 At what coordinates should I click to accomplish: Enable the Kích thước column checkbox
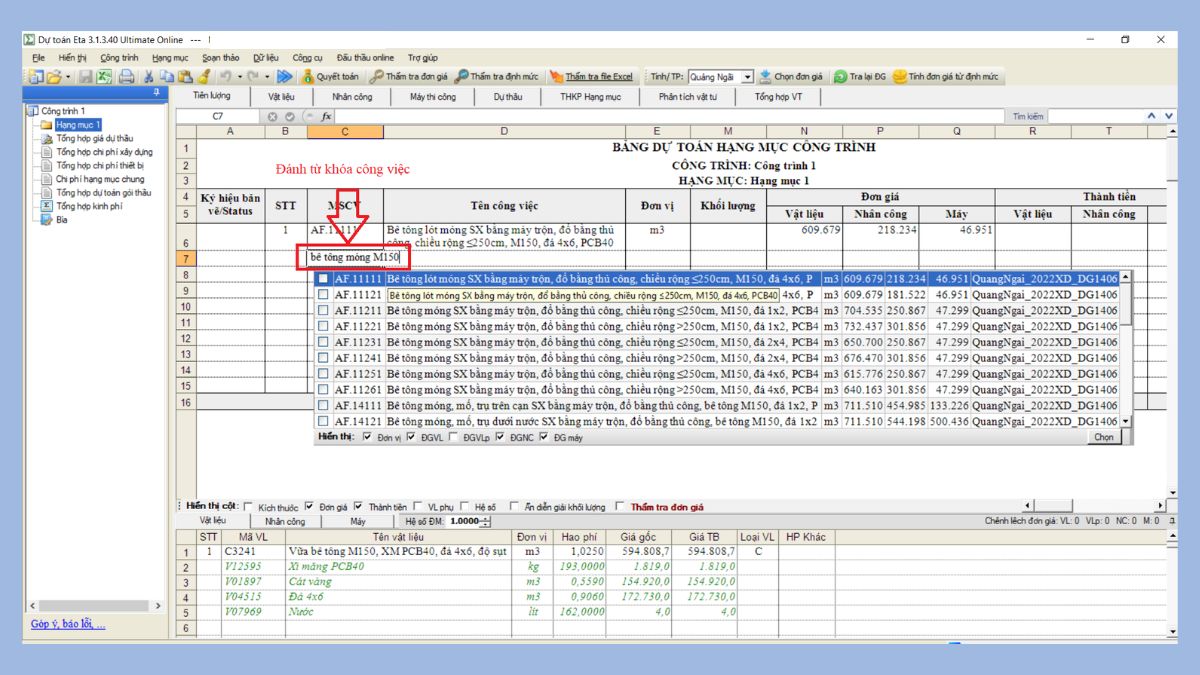click(249, 507)
